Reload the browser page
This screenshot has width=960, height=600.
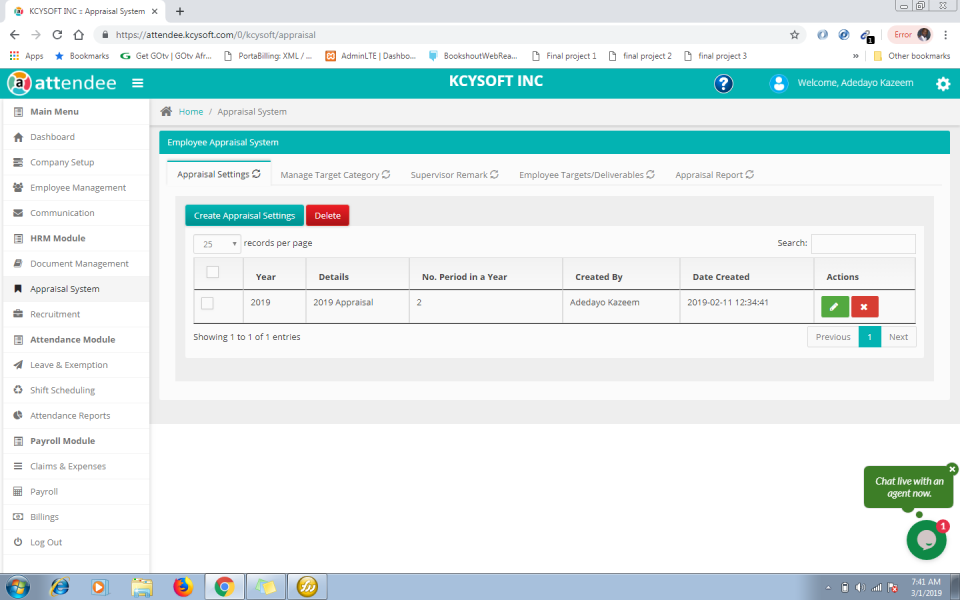point(57,35)
